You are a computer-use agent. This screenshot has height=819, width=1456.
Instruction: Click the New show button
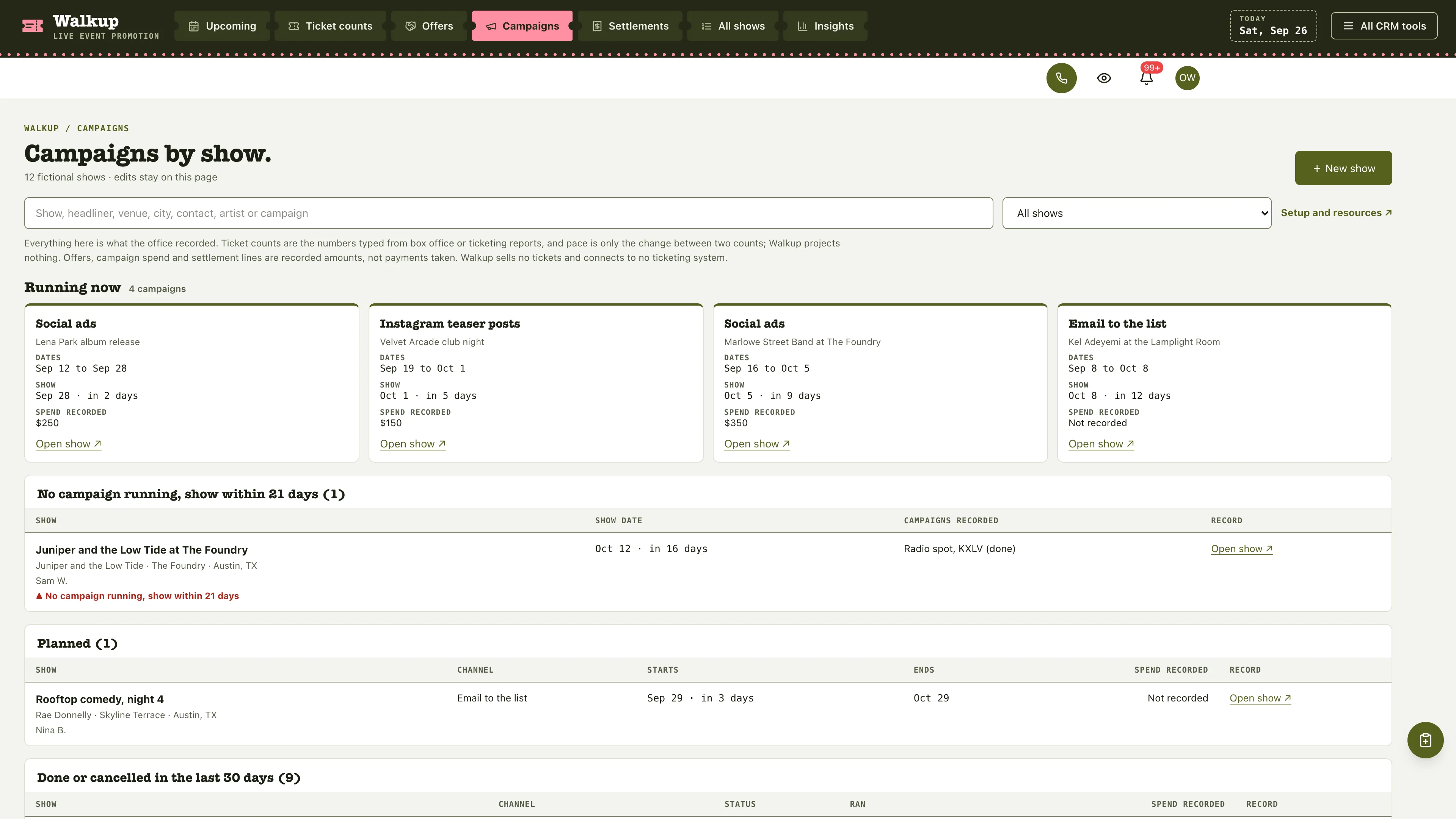click(1343, 168)
